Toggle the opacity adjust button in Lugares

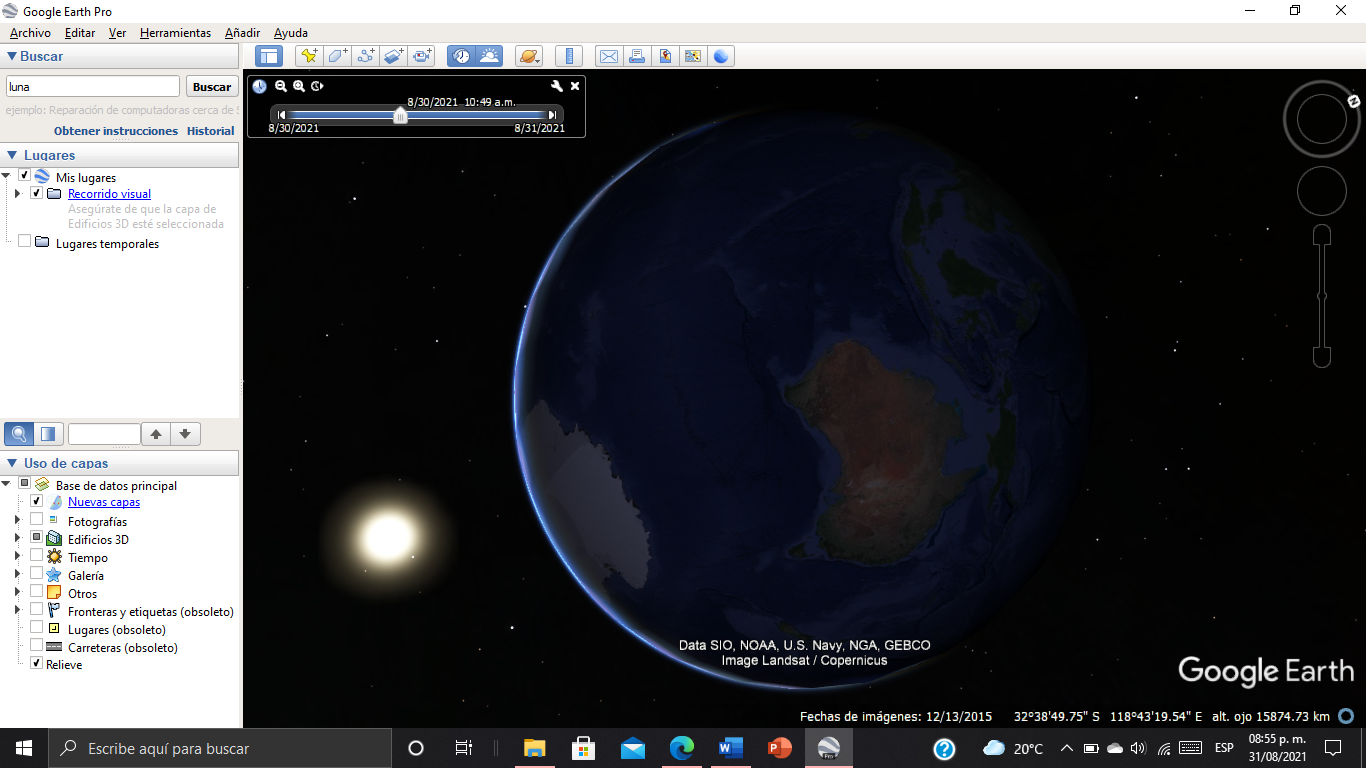48,434
